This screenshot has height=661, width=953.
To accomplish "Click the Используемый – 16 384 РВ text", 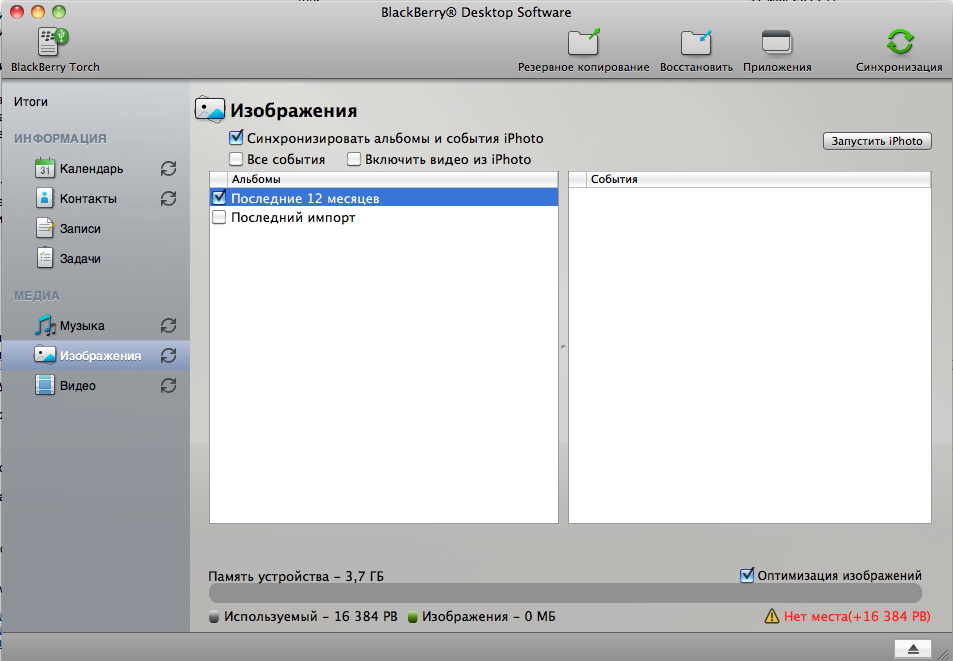I will pos(311,617).
